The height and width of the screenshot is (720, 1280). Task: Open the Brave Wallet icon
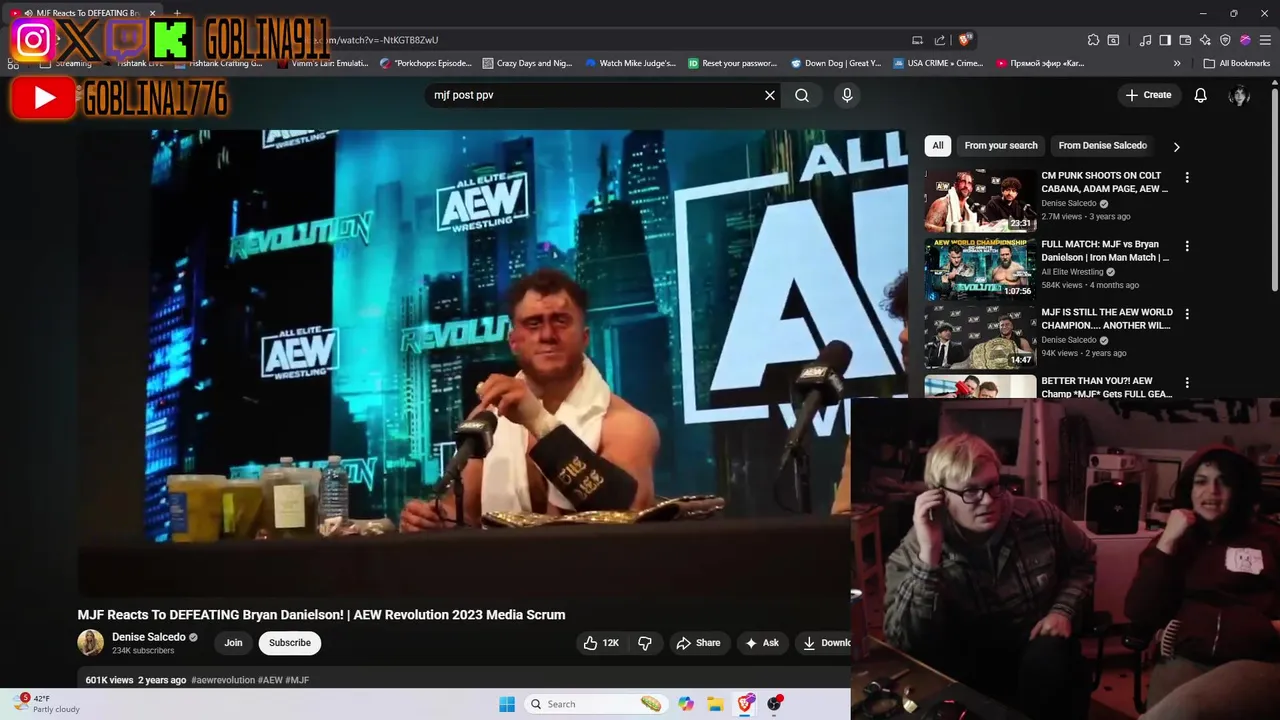click(x=1185, y=40)
